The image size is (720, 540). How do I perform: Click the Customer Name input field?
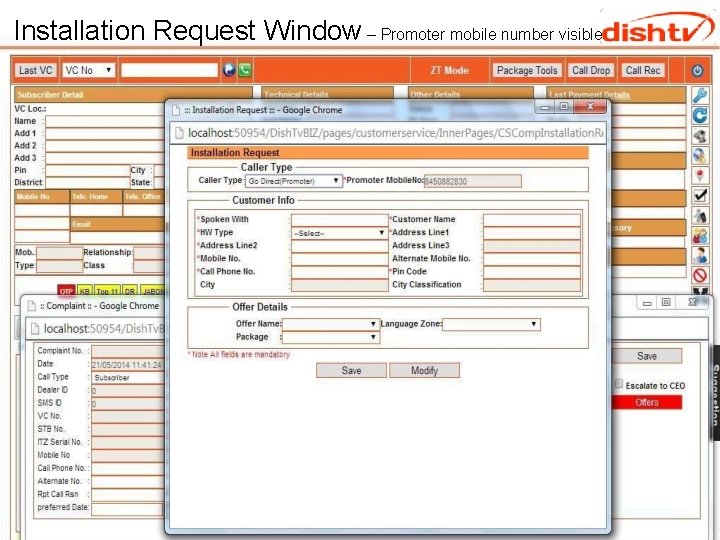pos(532,219)
